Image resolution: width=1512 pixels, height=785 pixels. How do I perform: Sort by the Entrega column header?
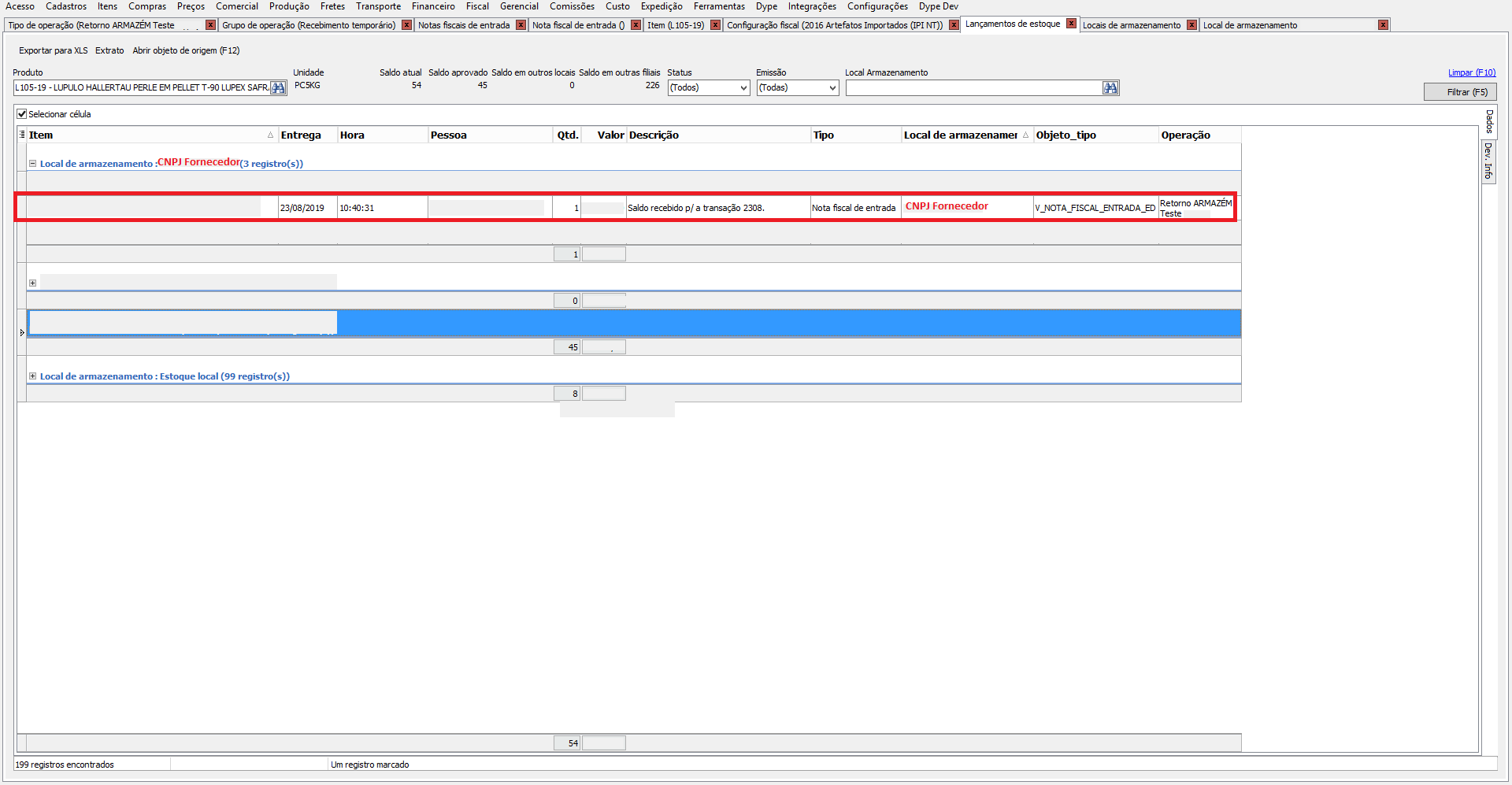coord(308,135)
